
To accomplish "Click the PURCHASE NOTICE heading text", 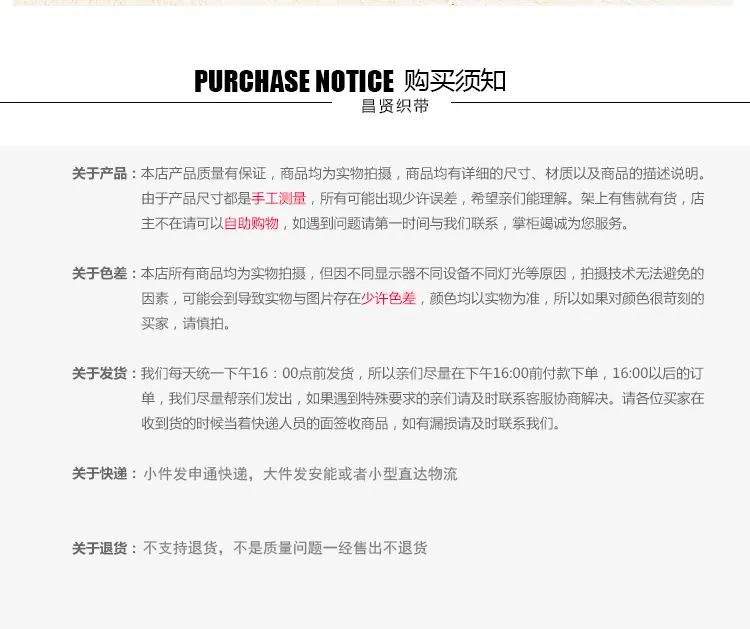I will point(294,81).
